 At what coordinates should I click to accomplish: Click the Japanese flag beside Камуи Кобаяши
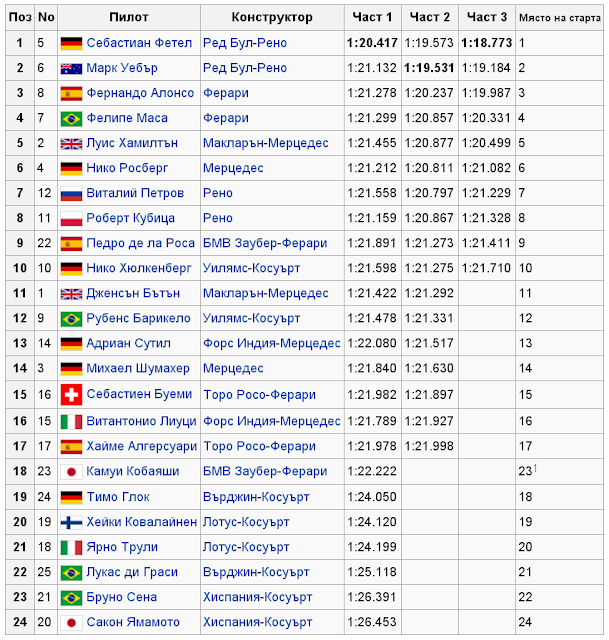(71, 472)
